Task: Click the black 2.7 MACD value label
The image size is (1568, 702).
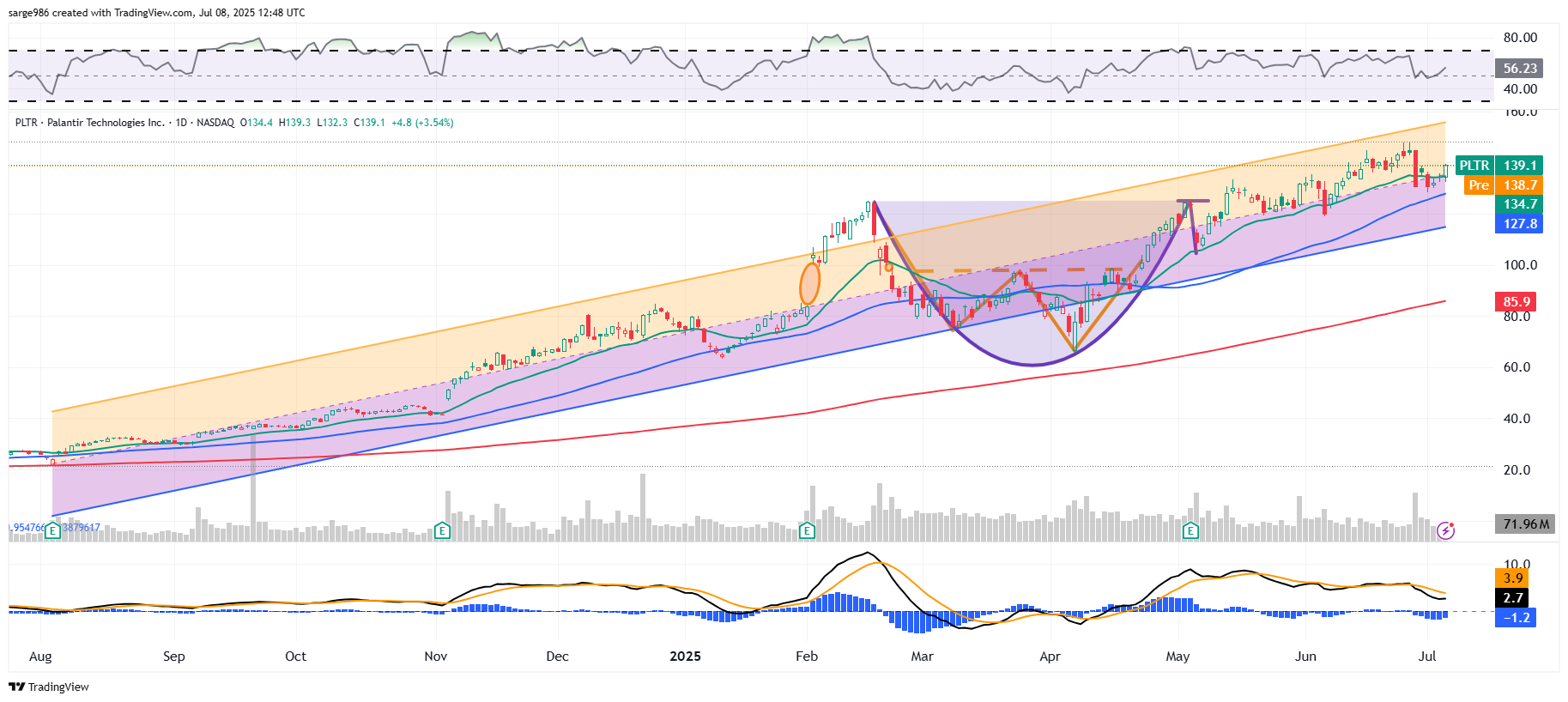Action: coord(1513,598)
